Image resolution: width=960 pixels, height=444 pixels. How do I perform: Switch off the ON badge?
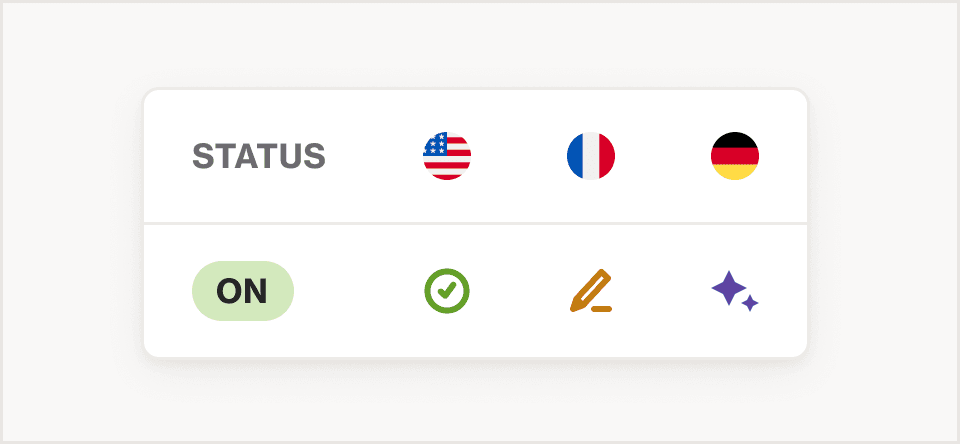click(243, 291)
